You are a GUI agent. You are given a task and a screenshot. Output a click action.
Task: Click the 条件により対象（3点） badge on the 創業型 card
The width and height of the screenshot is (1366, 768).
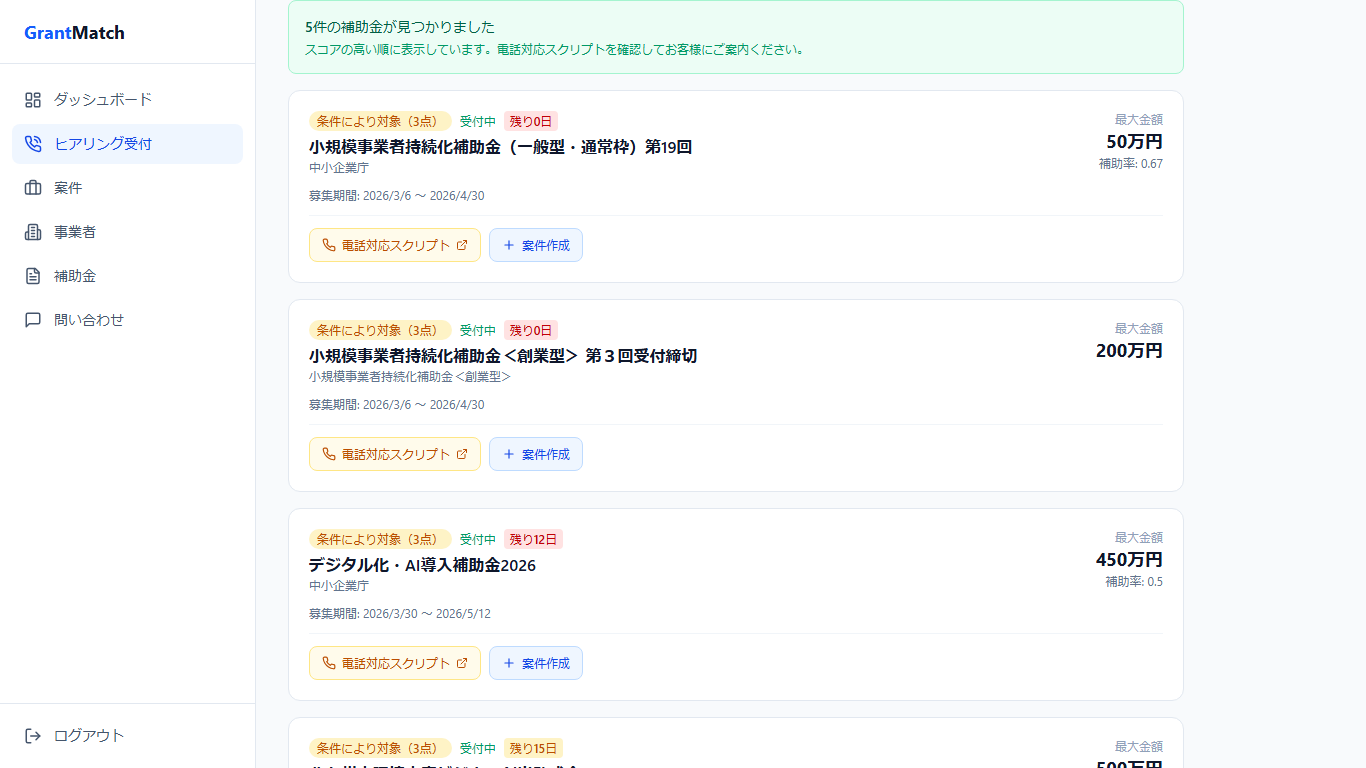pyautogui.click(x=379, y=330)
